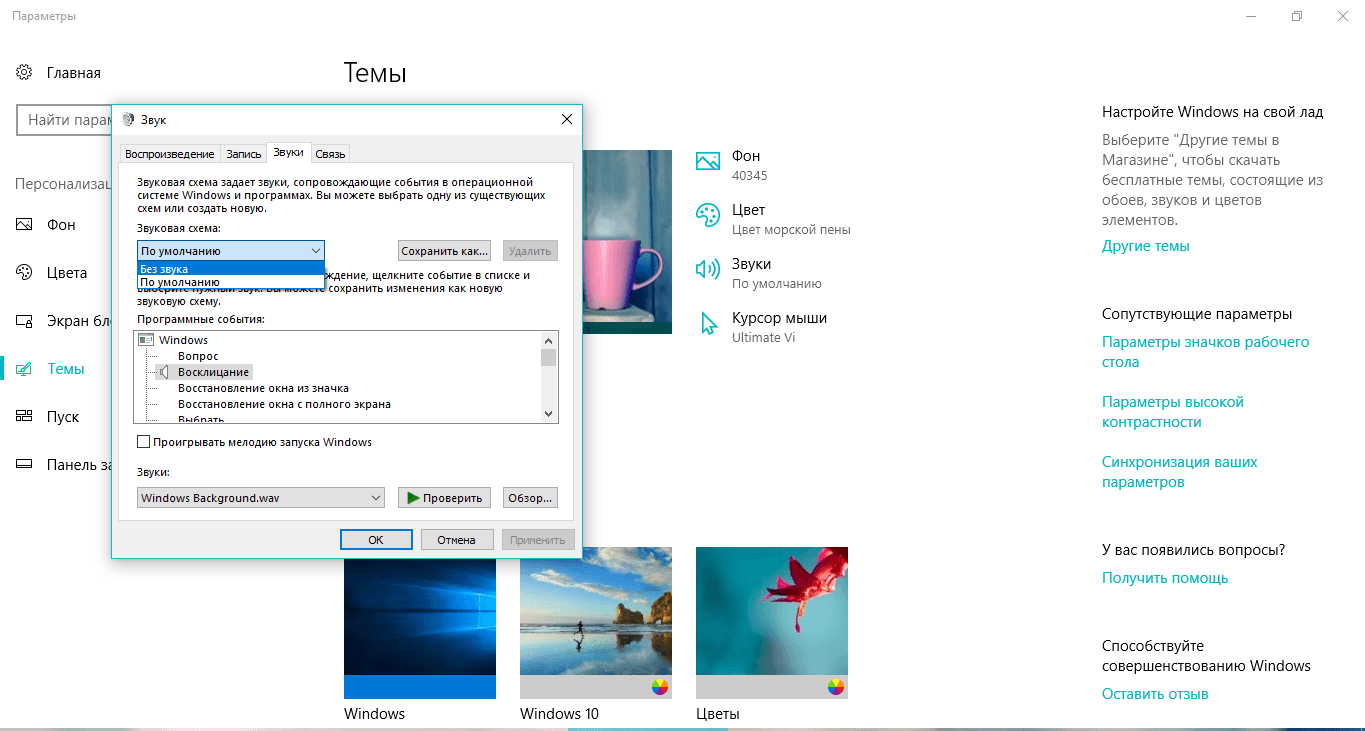The width and height of the screenshot is (1365, 731).
Task: Open the Цвет palette icon in theme settings
Action: (x=708, y=215)
